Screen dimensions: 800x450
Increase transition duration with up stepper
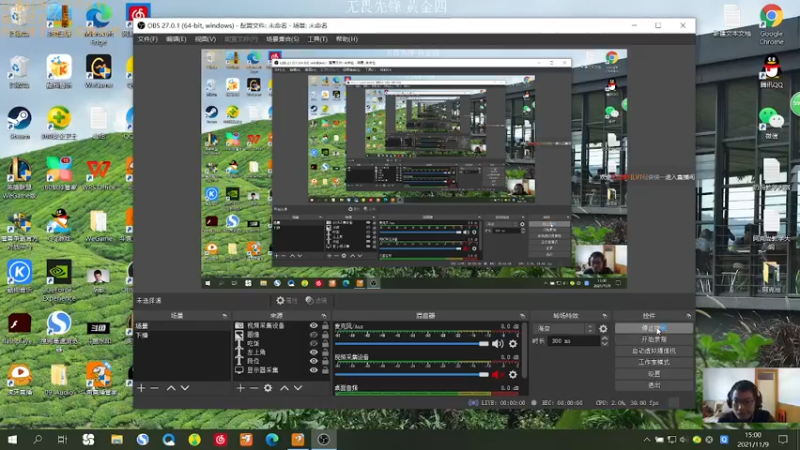(605, 338)
